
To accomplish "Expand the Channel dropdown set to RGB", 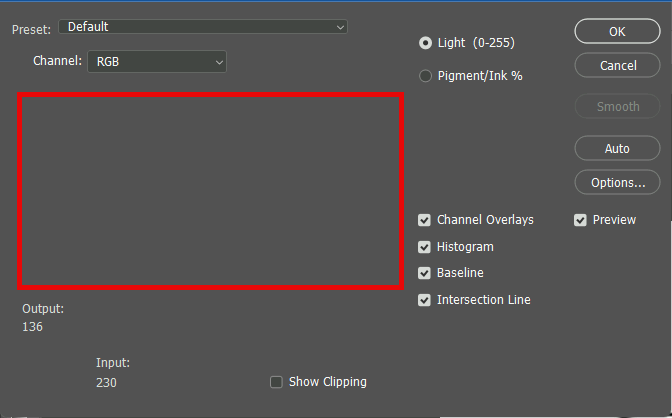I will pyautogui.click(x=158, y=62).
